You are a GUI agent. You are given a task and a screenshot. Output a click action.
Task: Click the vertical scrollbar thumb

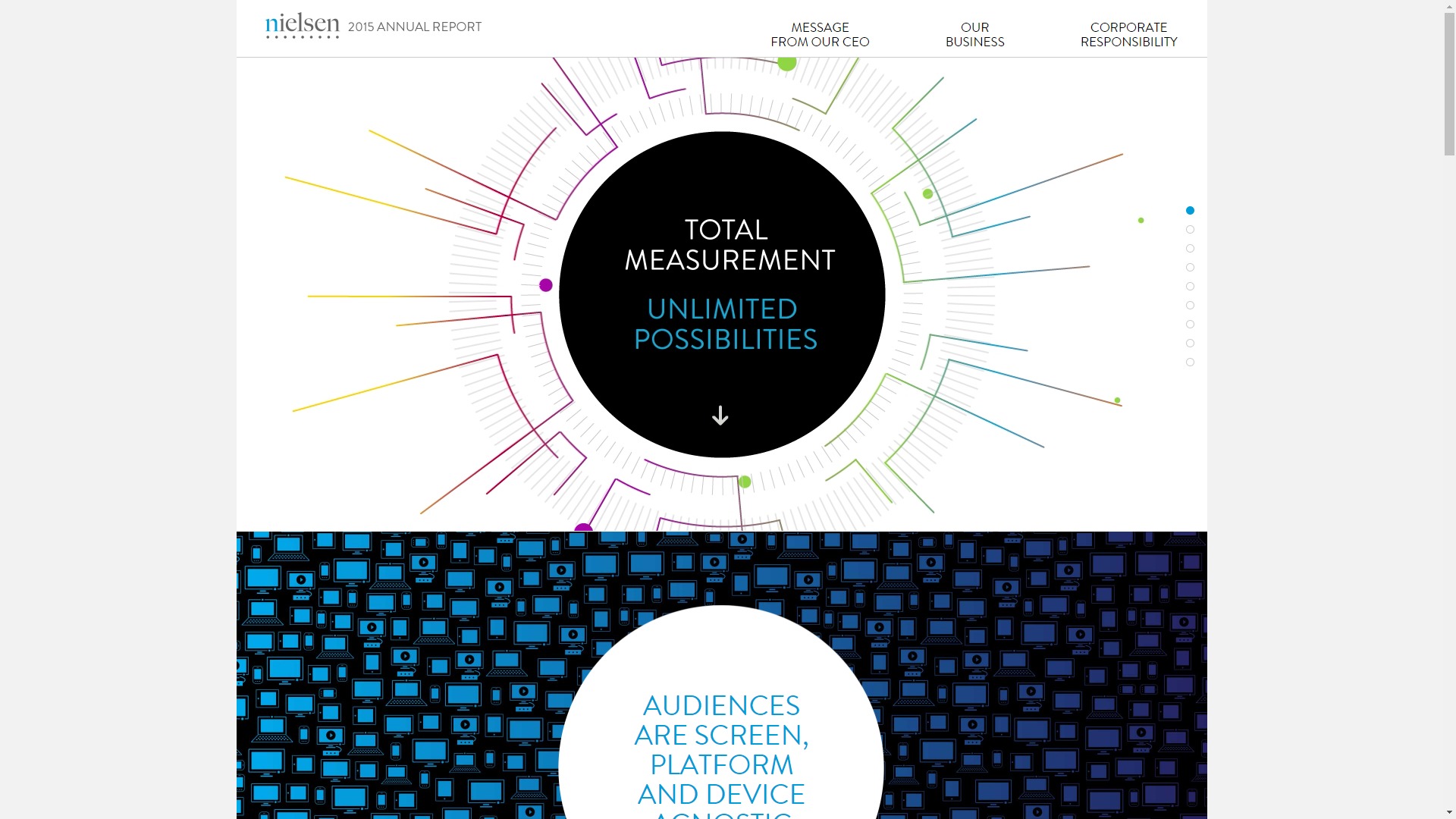[x=1449, y=83]
